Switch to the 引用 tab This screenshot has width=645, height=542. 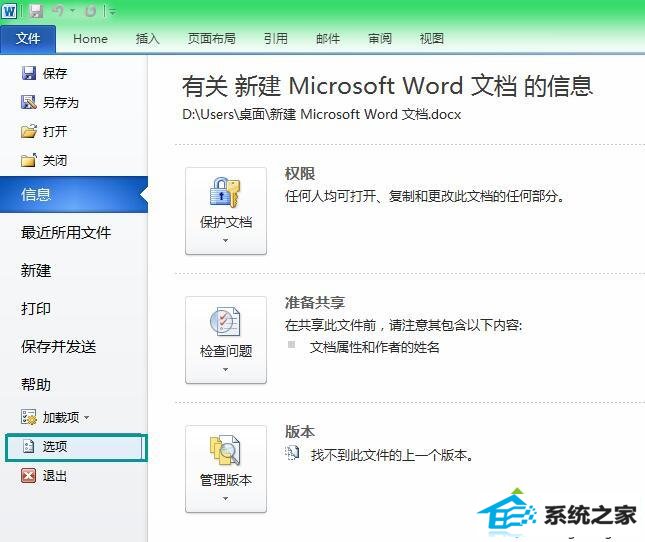tap(276, 39)
